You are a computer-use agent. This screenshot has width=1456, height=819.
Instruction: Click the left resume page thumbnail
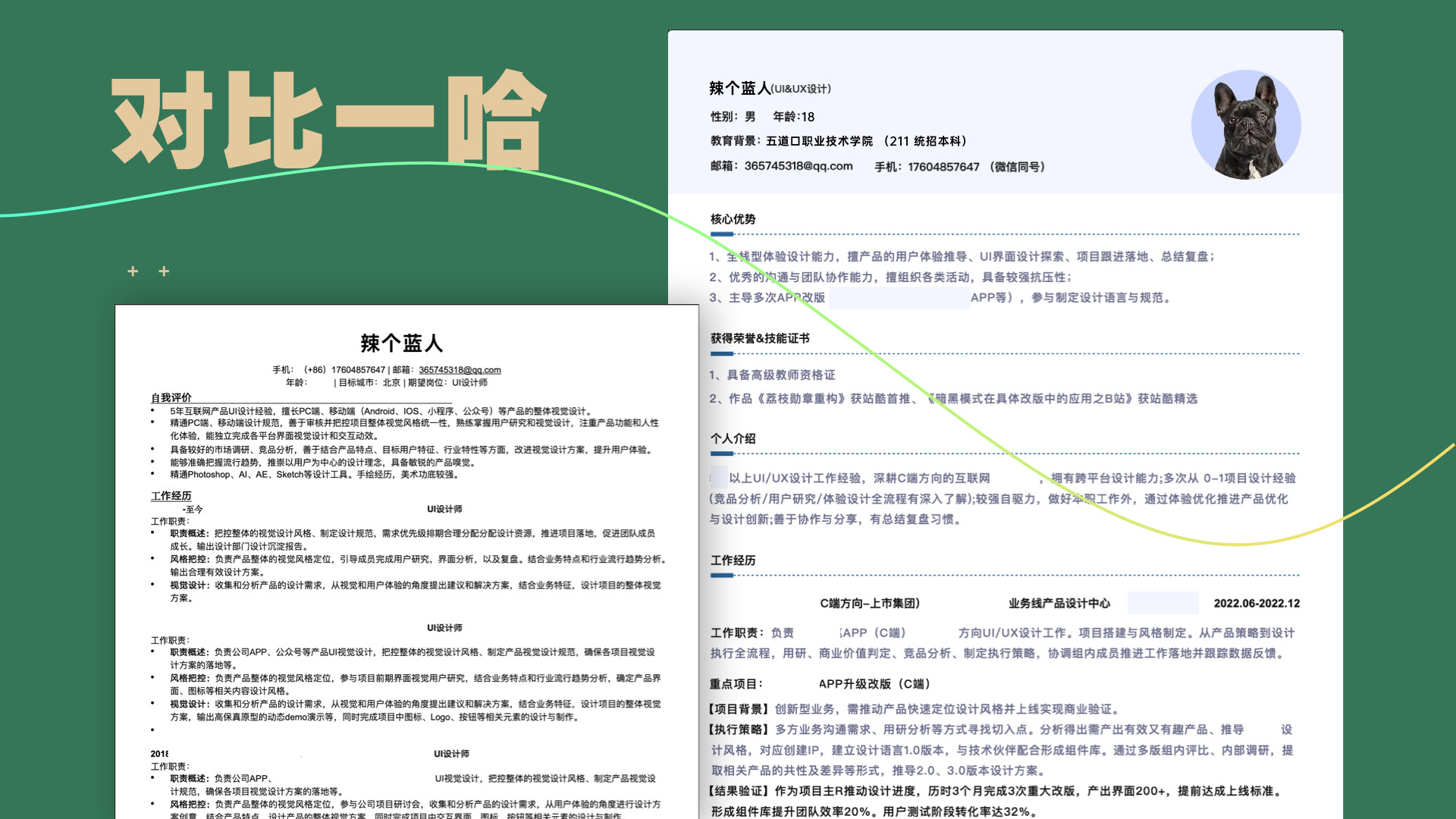pyautogui.click(x=406, y=561)
